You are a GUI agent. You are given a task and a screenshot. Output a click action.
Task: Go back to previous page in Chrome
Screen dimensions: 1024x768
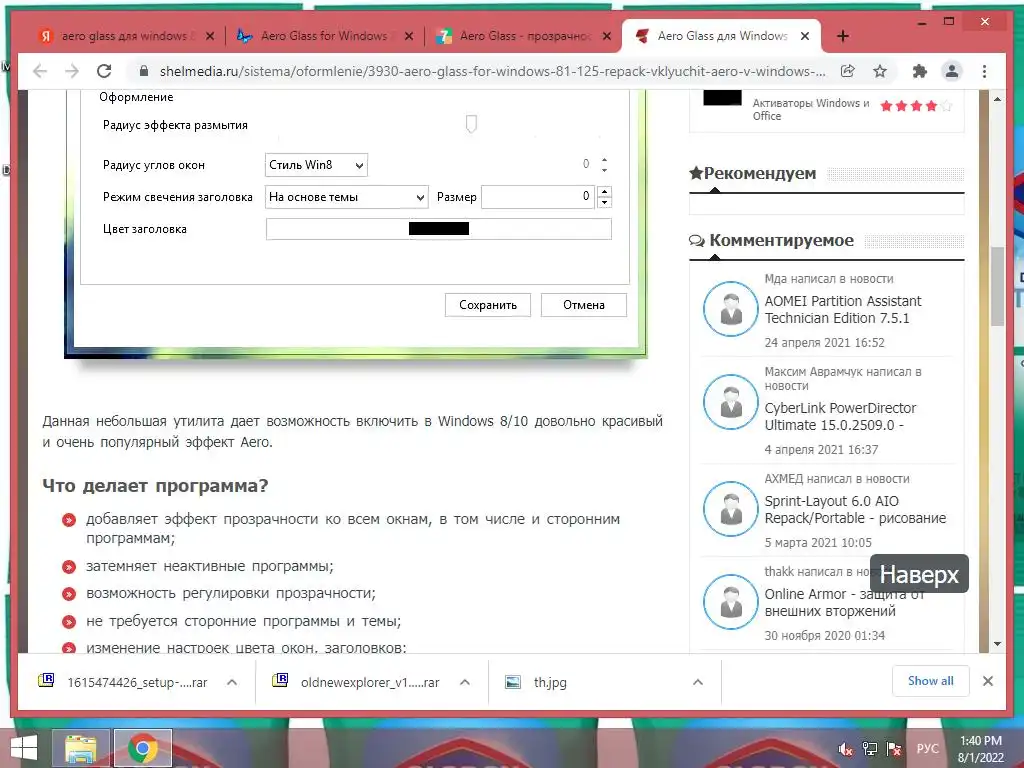click(40, 71)
